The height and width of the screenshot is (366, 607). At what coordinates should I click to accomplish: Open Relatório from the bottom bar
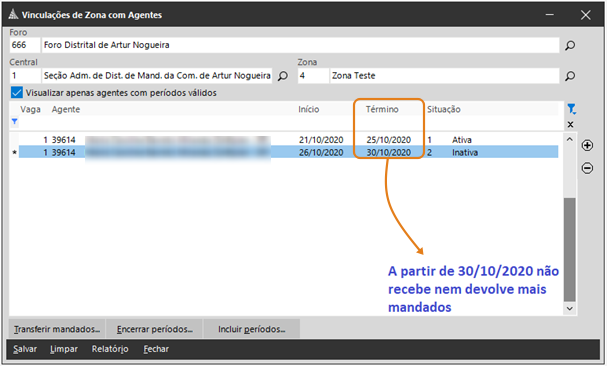(x=110, y=349)
